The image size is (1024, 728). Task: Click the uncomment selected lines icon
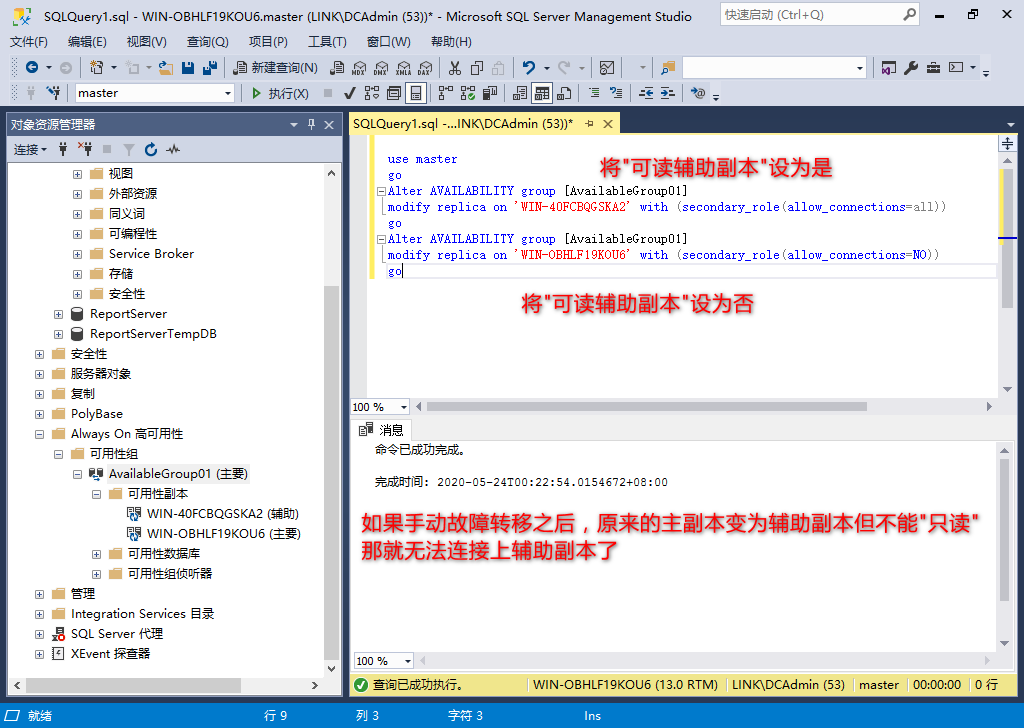coord(616,93)
